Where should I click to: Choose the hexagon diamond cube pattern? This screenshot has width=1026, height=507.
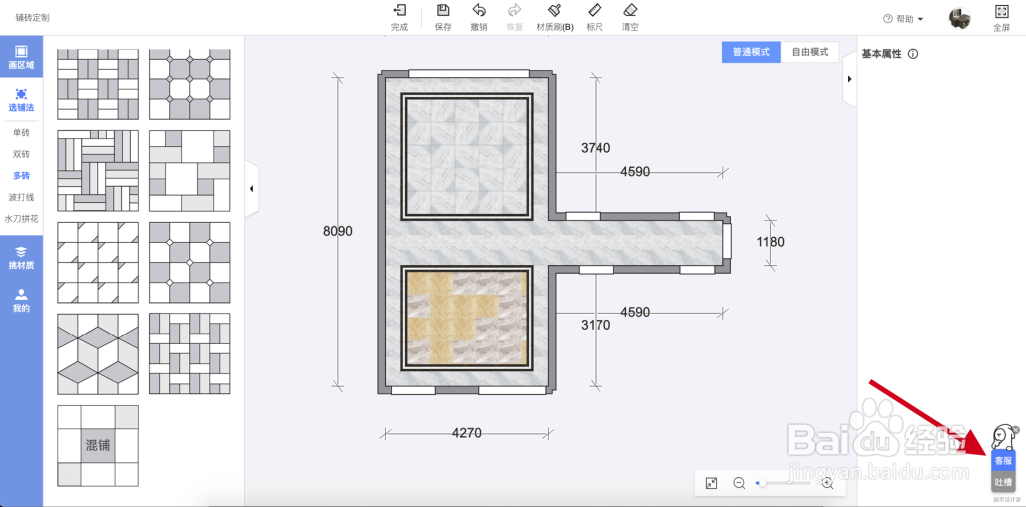point(98,354)
